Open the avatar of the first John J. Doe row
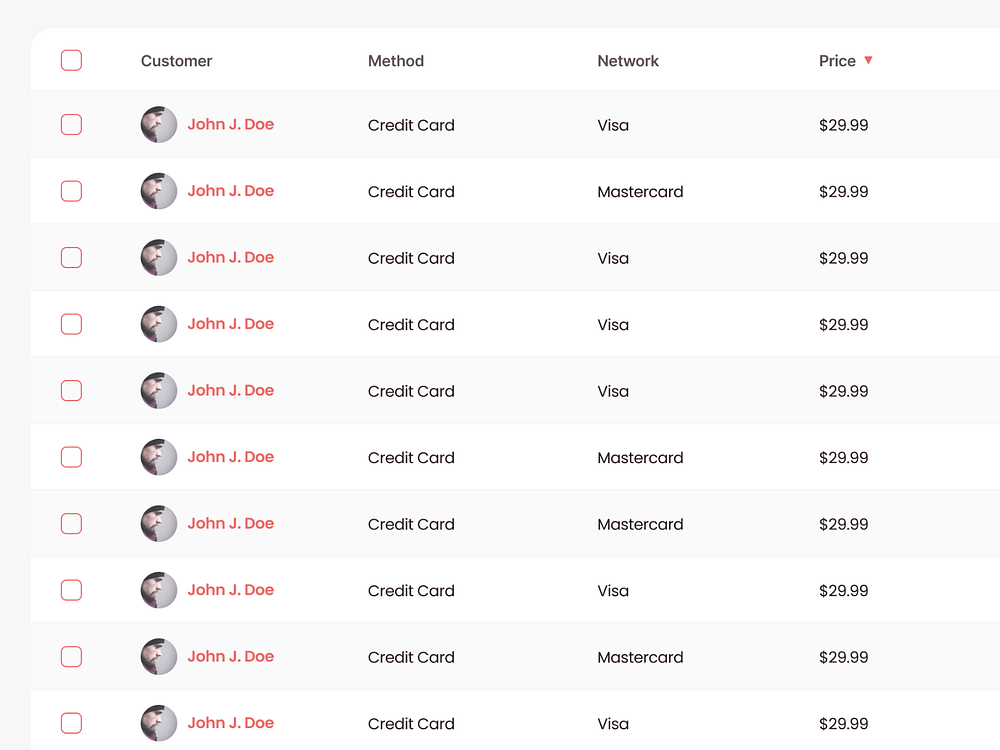The image size is (1000, 750). pos(158,124)
